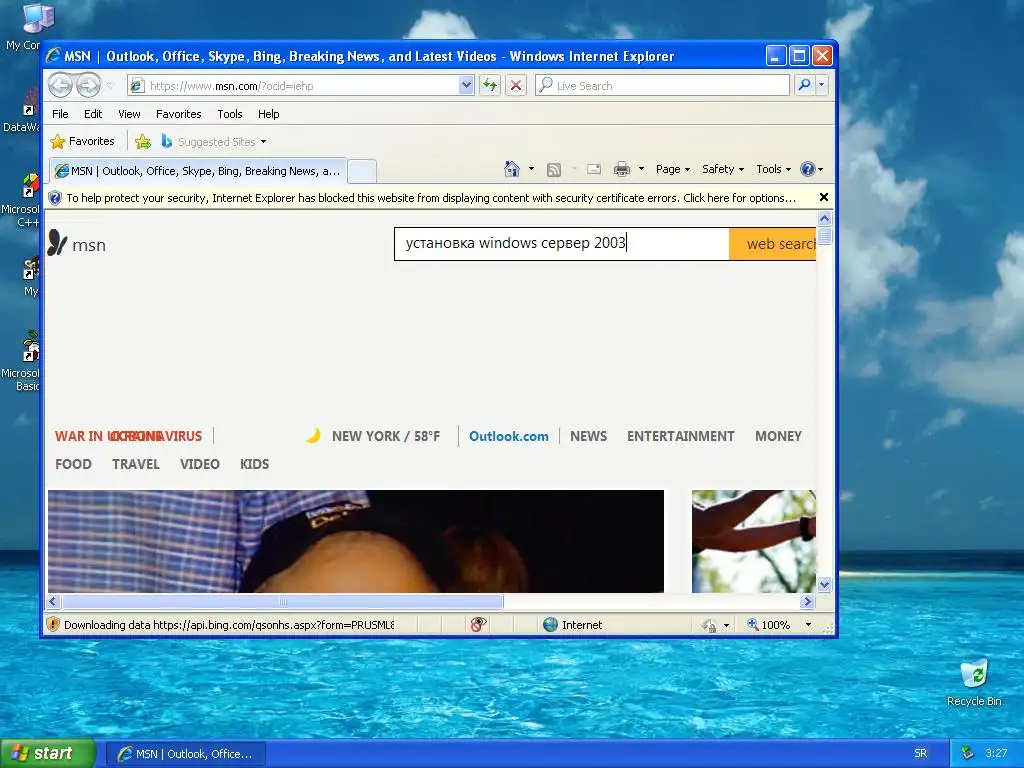Open the Help menu
Image resolution: width=1024 pixels, height=768 pixels.
coord(268,114)
